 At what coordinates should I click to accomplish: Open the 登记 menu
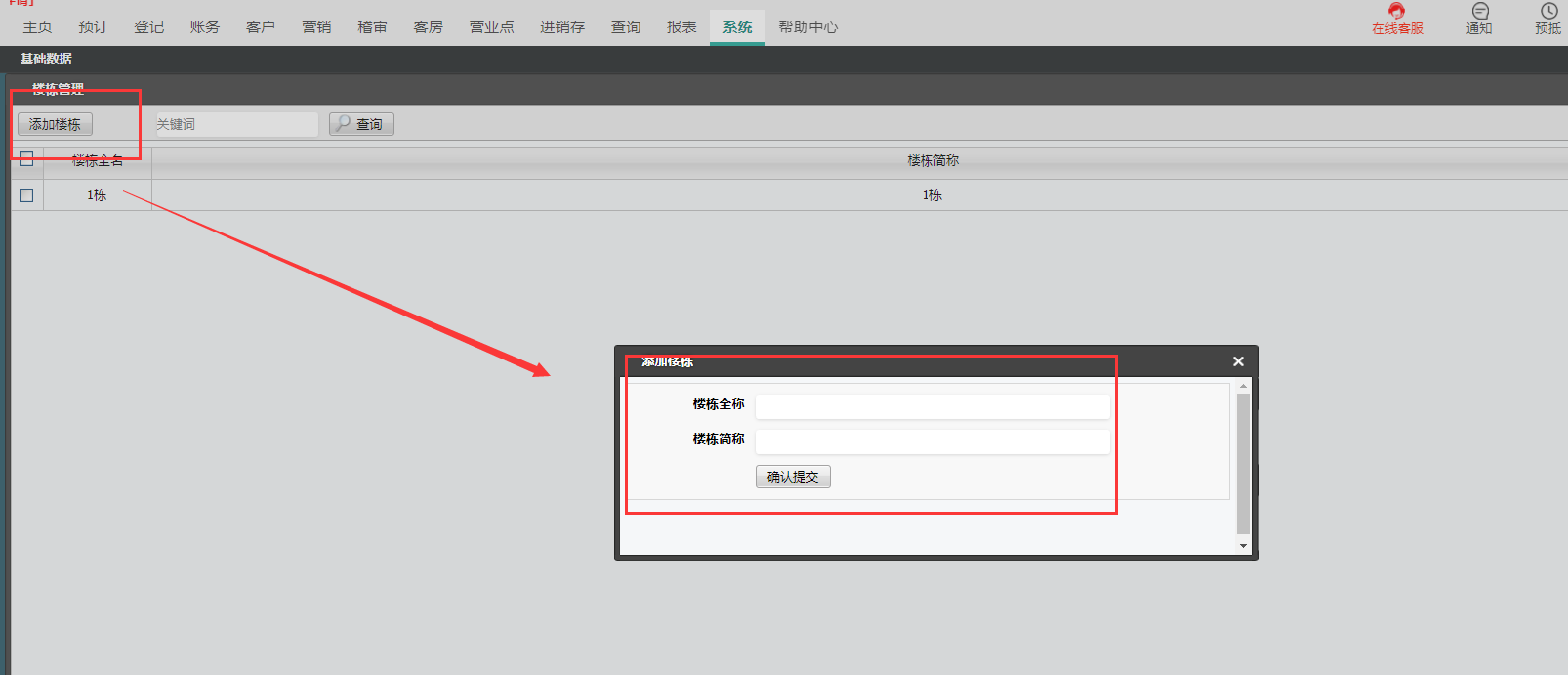pyautogui.click(x=149, y=27)
